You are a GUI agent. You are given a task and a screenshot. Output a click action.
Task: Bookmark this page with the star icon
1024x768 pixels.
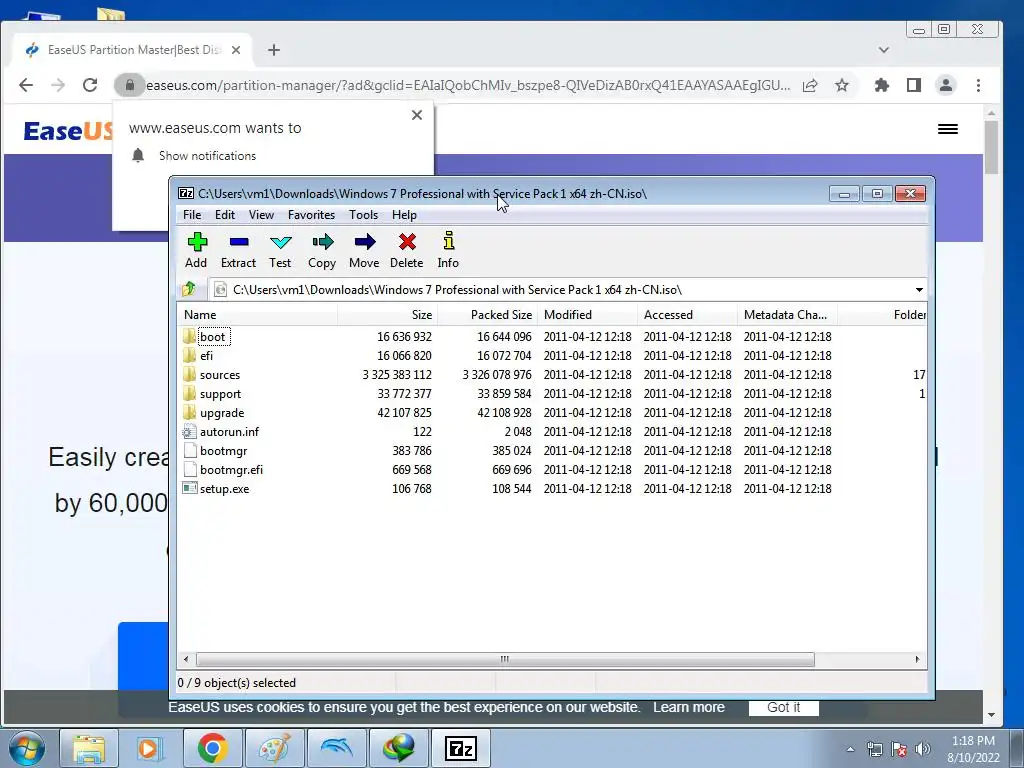[x=842, y=85]
